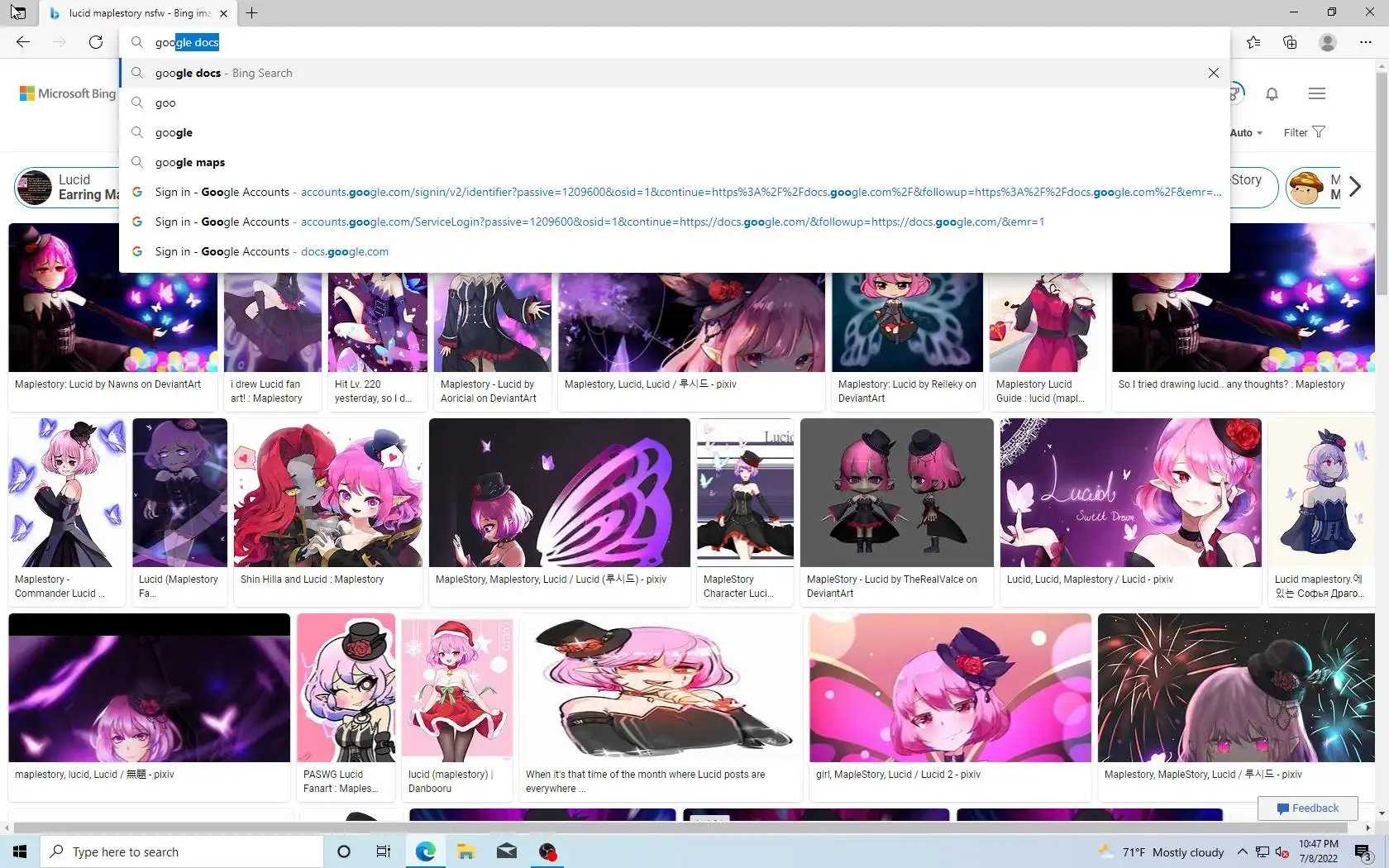Open Task View on the taskbar

point(384,851)
